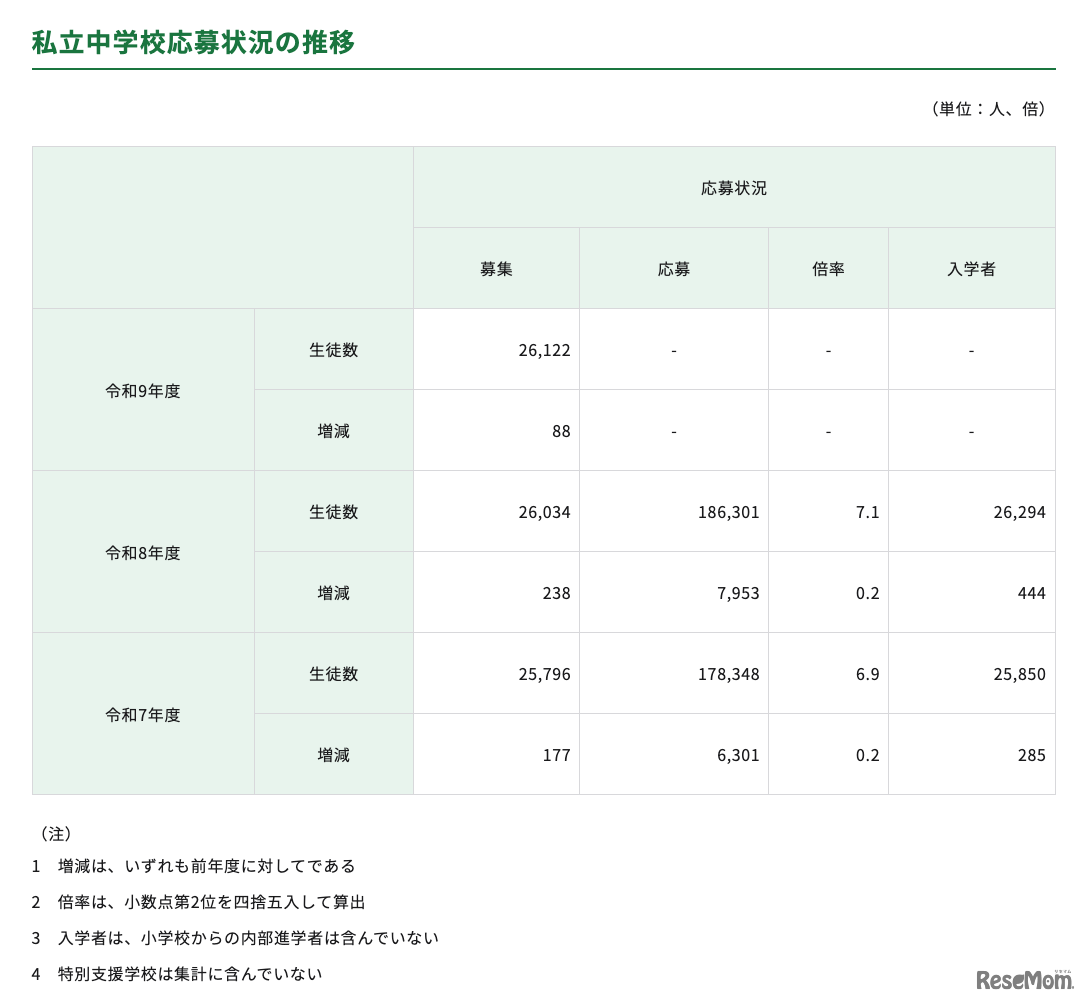
Task: Click the （注） notes label
Action: [55, 833]
